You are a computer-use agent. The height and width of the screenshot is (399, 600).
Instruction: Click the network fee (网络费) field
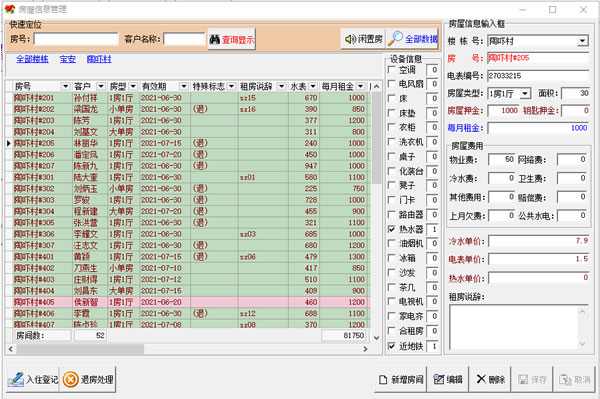[571, 160]
